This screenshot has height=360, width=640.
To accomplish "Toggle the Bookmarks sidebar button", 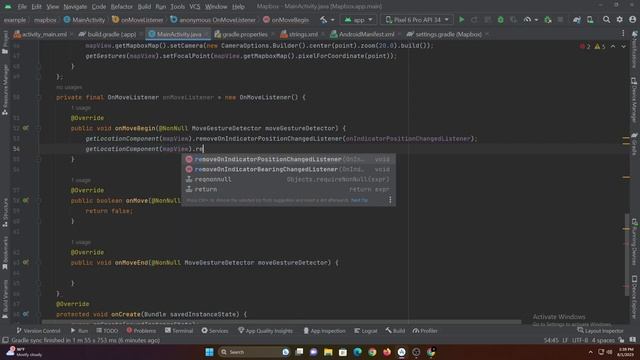I will coord(5,253).
